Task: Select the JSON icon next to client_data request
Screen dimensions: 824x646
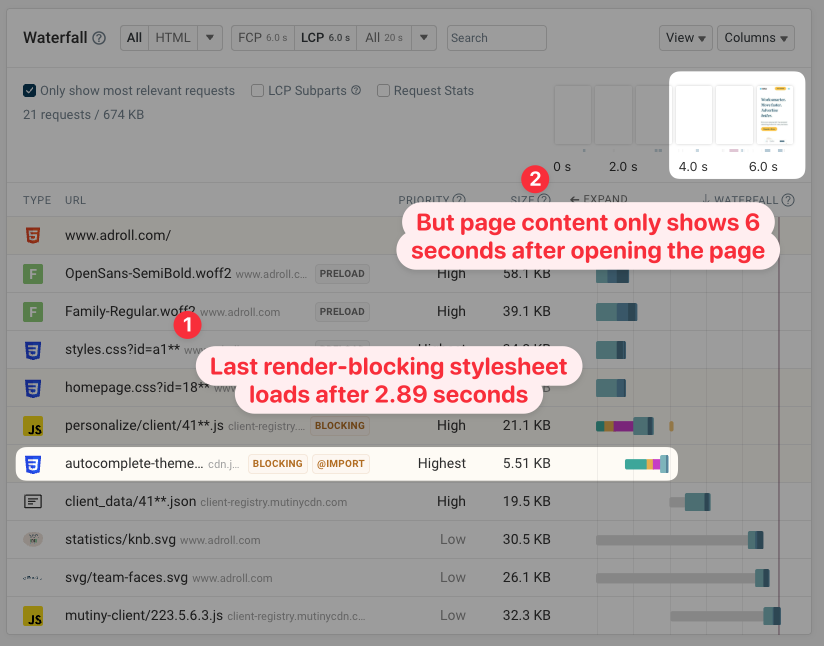Action: point(33,501)
